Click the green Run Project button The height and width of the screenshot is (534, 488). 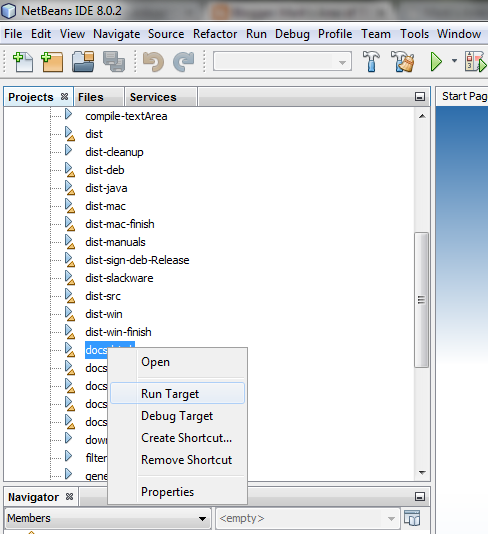[x=436, y=62]
